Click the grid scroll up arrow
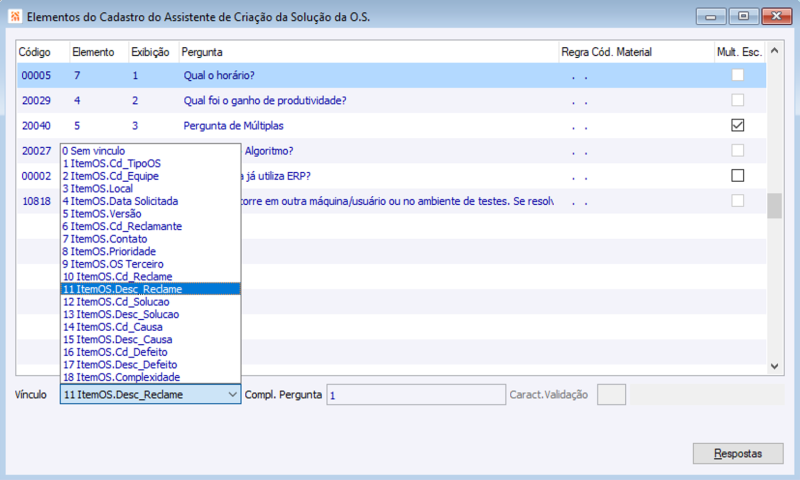Image resolution: width=800 pixels, height=480 pixels. tap(774, 50)
